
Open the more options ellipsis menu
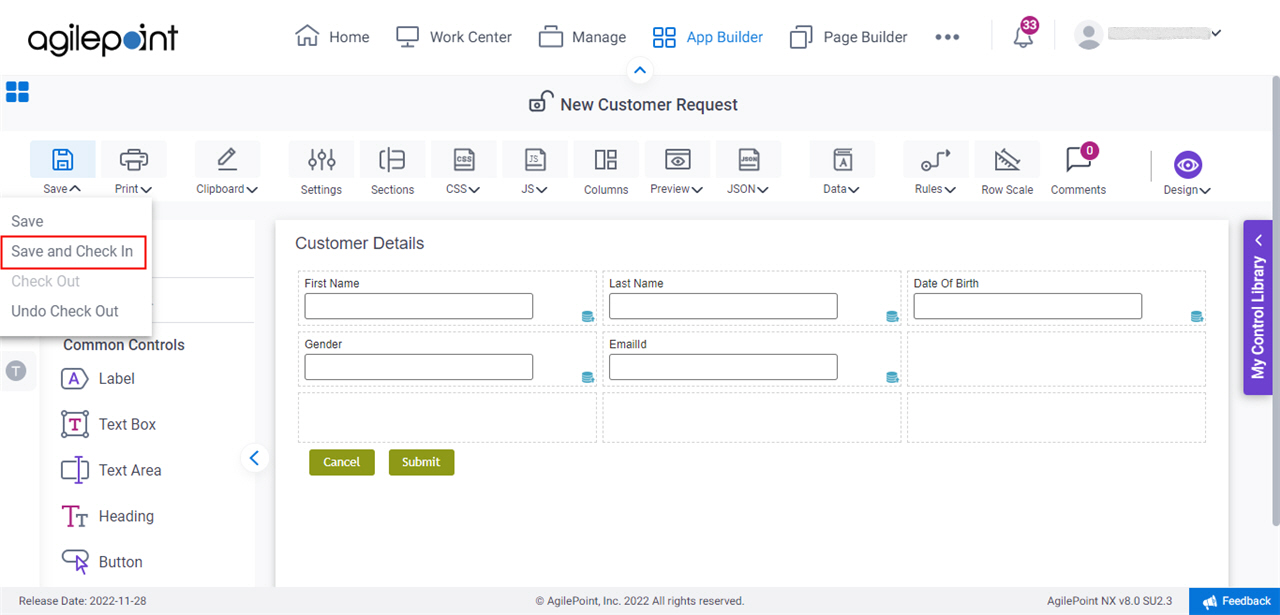[x=947, y=37]
